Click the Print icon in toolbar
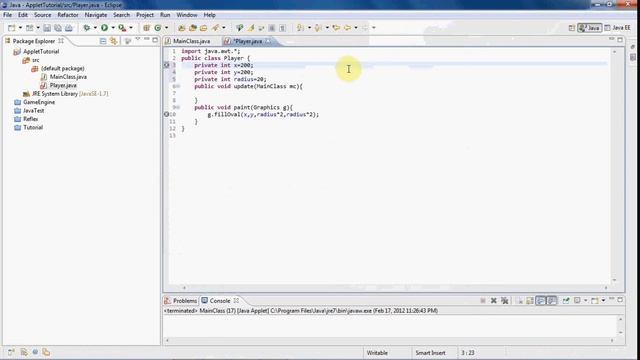The image size is (640, 360). pyautogui.click(x=69, y=28)
